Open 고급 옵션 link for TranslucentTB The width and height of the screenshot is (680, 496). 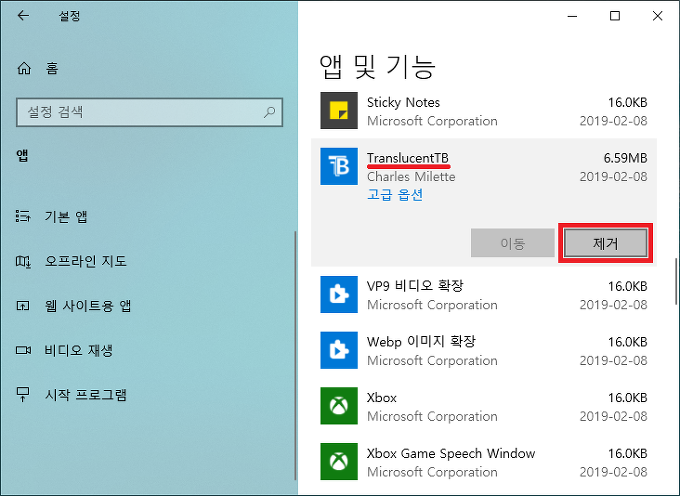click(395, 195)
